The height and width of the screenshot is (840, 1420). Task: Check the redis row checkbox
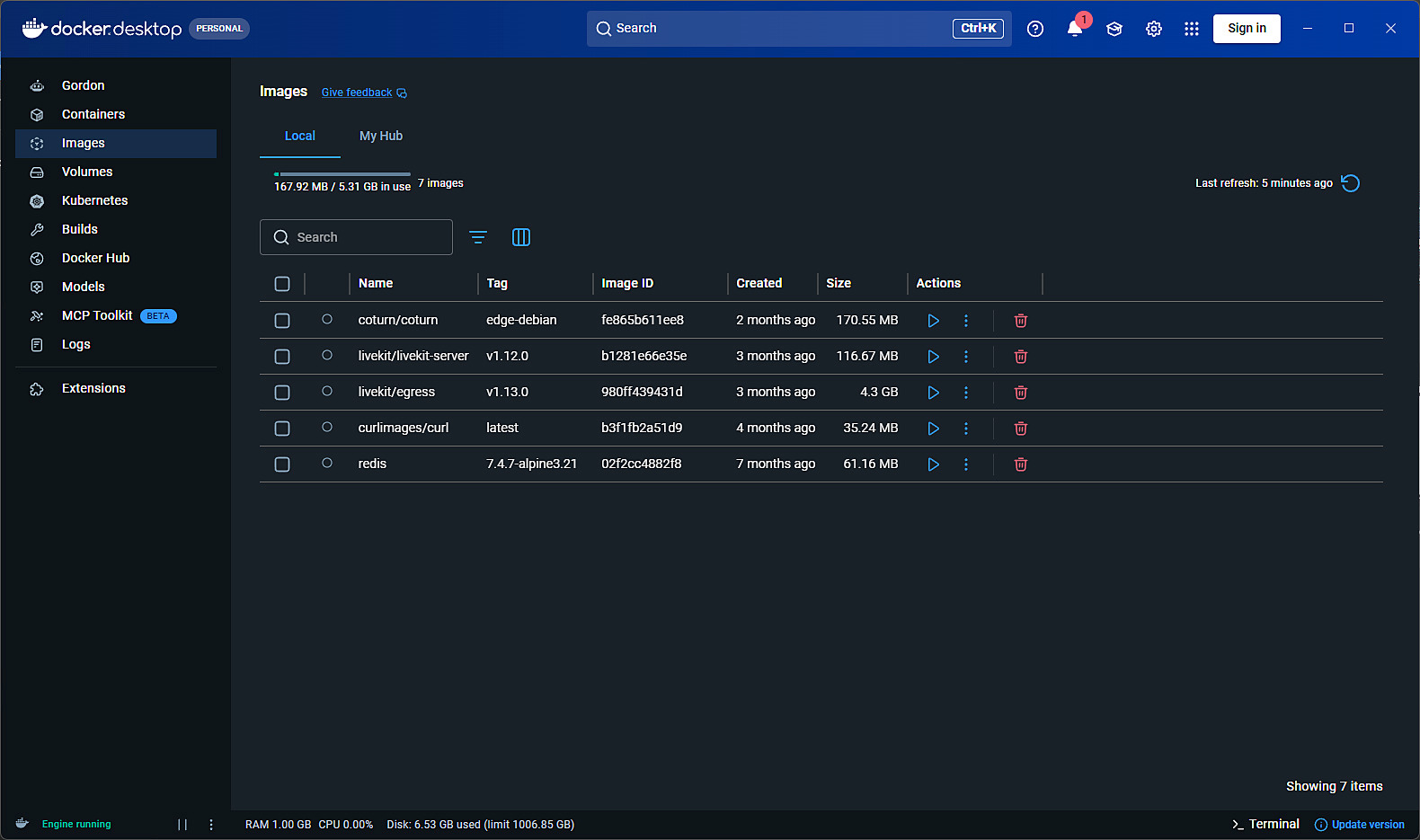pyautogui.click(x=282, y=464)
